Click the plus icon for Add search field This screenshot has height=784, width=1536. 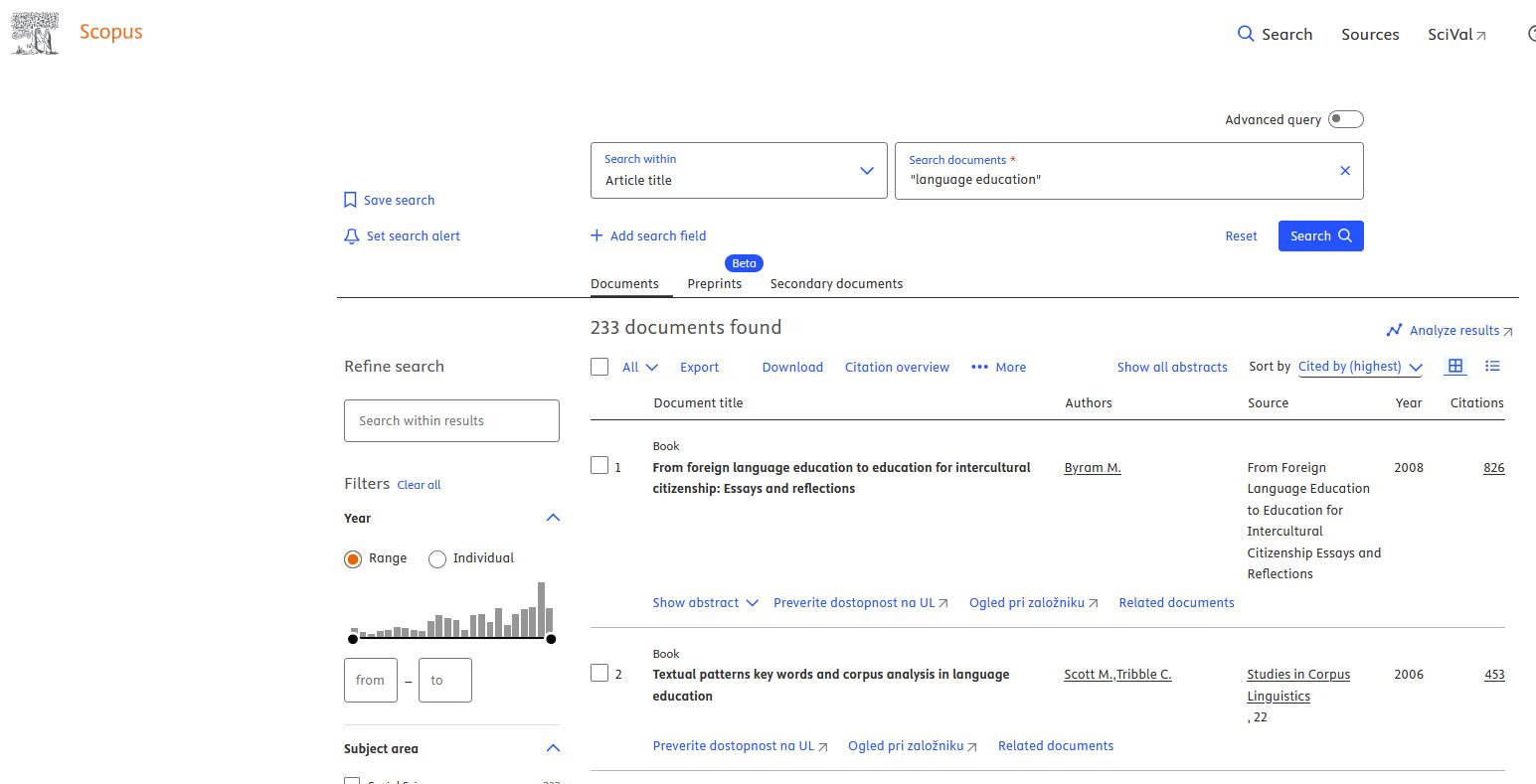point(597,235)
